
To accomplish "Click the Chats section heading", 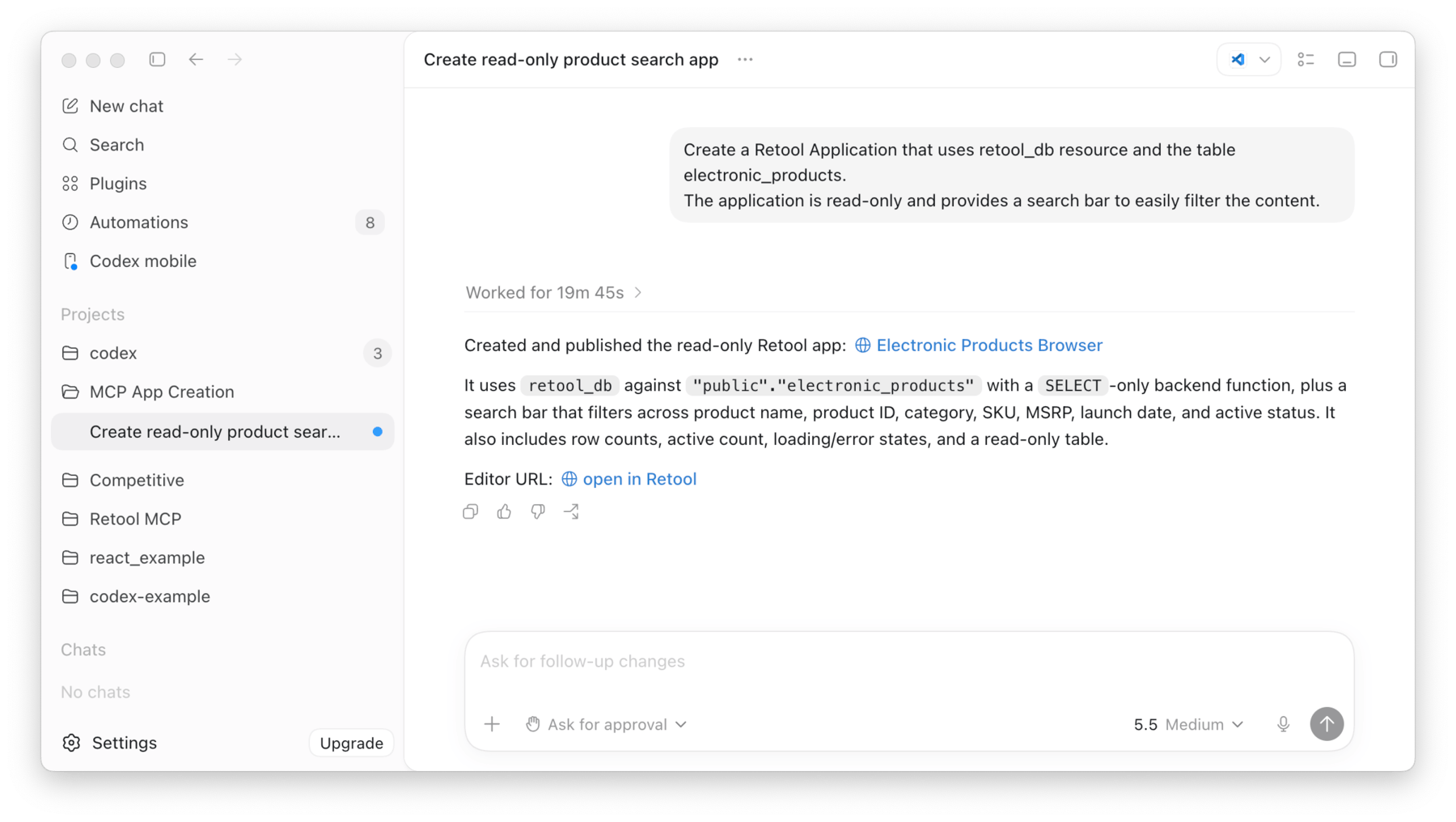I will 83,650.
